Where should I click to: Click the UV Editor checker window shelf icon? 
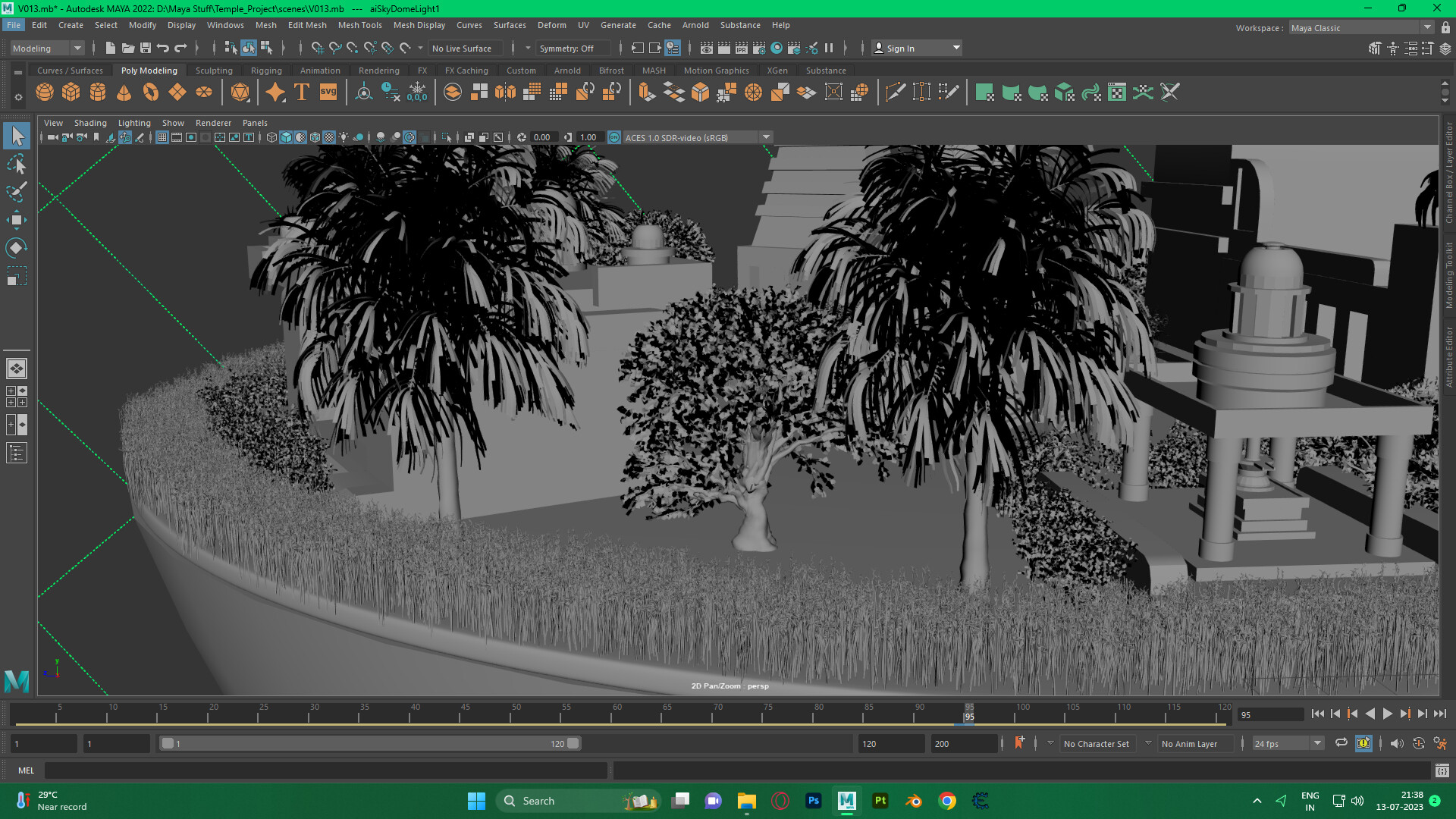[1117, 93]
